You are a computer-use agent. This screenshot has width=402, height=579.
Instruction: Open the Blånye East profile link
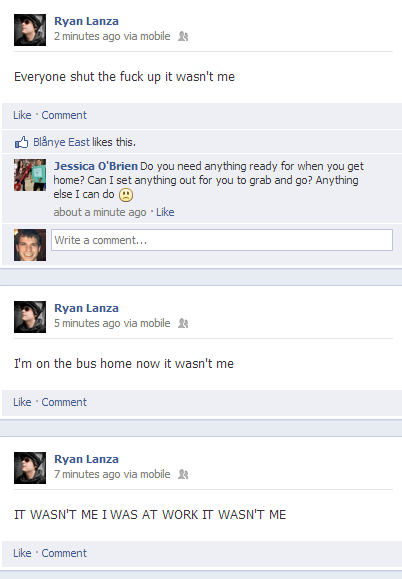coord(61,142)
